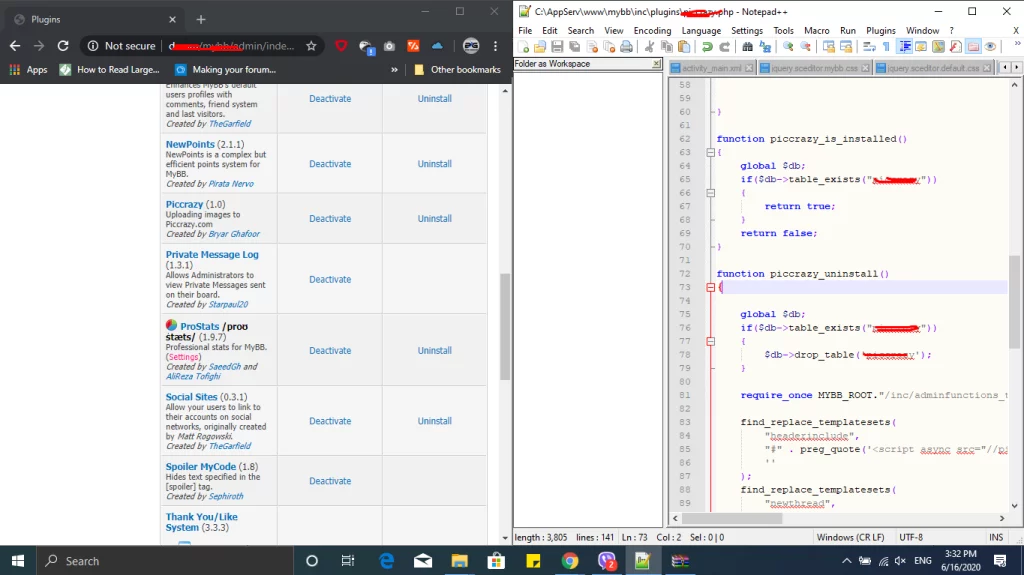Click the red shield extension icon in Chrome
The width and height of the screenshot is (1024, 575).
click(x=341, y=46)
